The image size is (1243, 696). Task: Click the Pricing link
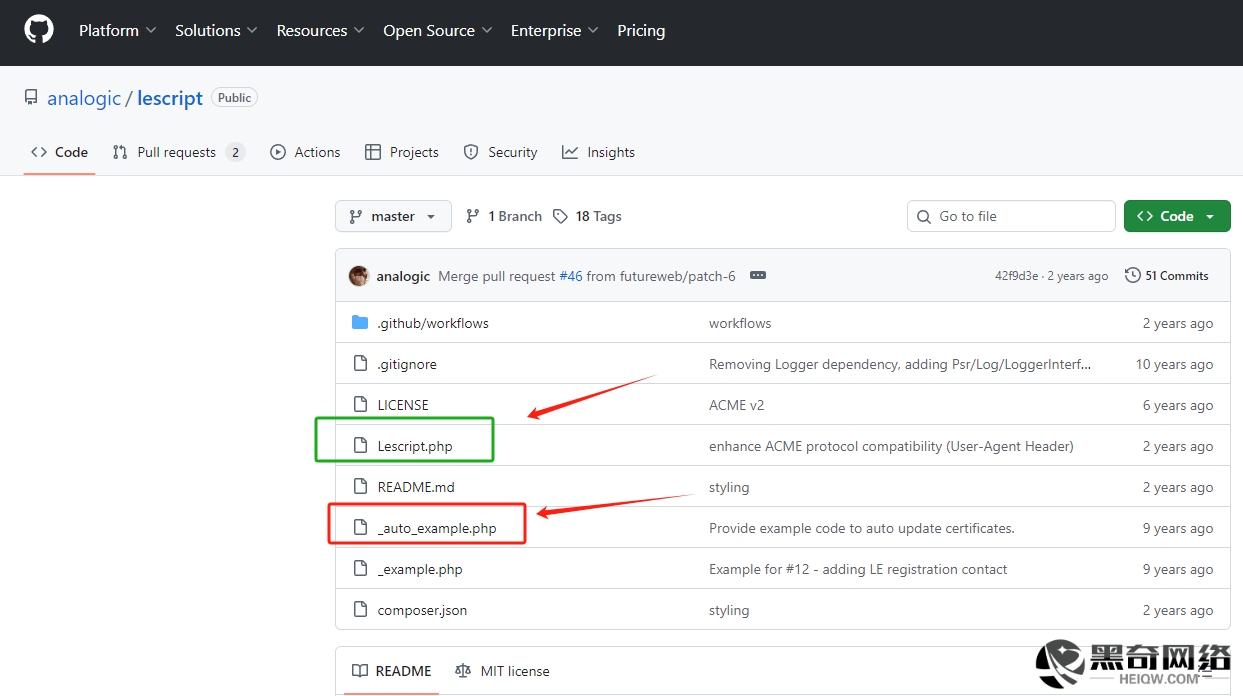tap(641, 30)
